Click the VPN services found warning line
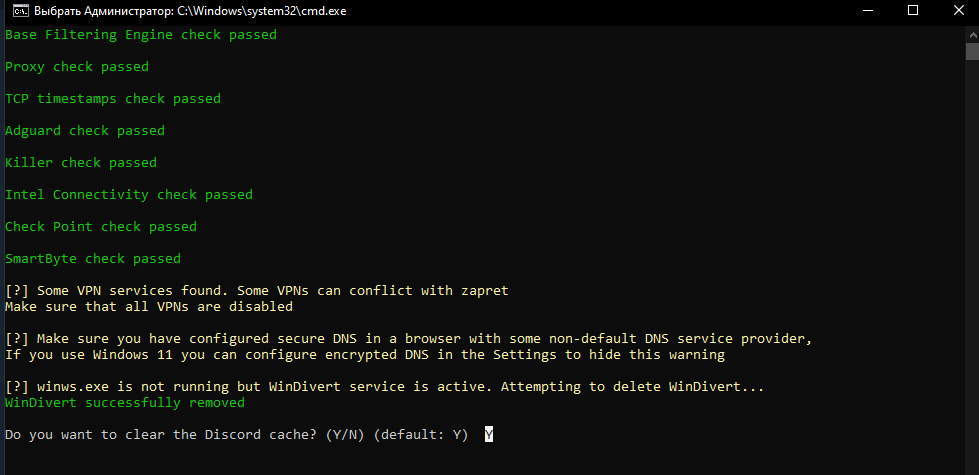This screenshot has height=475, width=979. pyautogui.click(x=257, y=291)
